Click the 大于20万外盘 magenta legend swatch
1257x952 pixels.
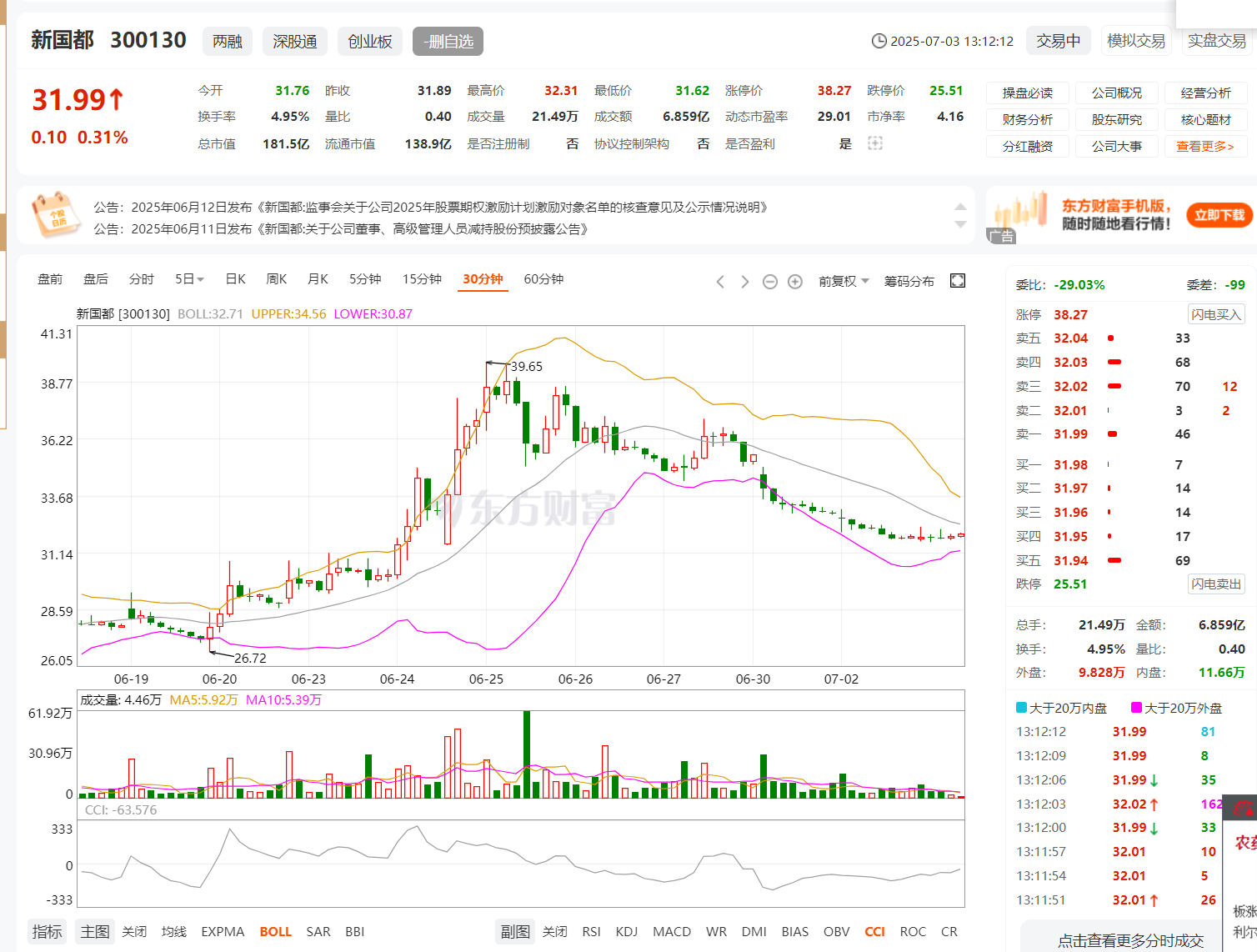1136,708
